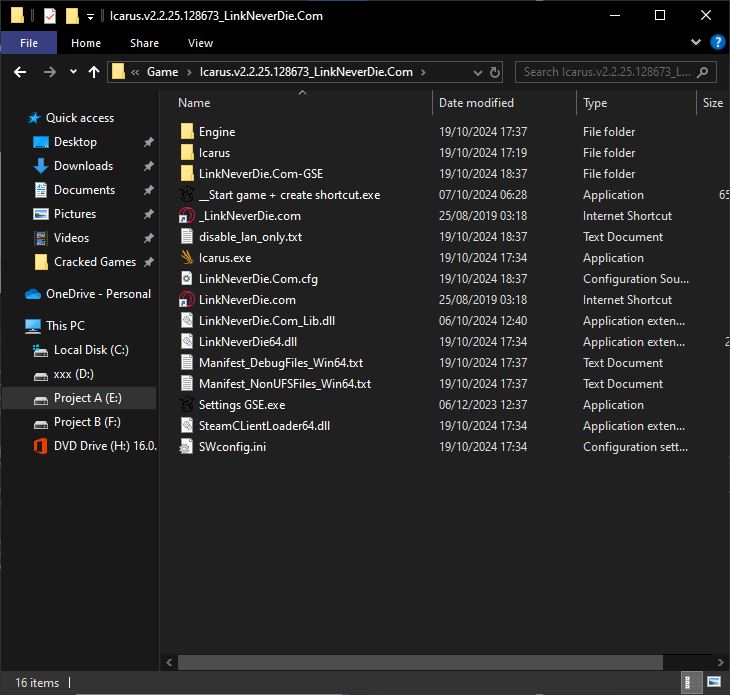Click the breadcrumb chevron after the folder name
Image resolution: width=730 pixels, height=695 pixels.
(423, 72)
